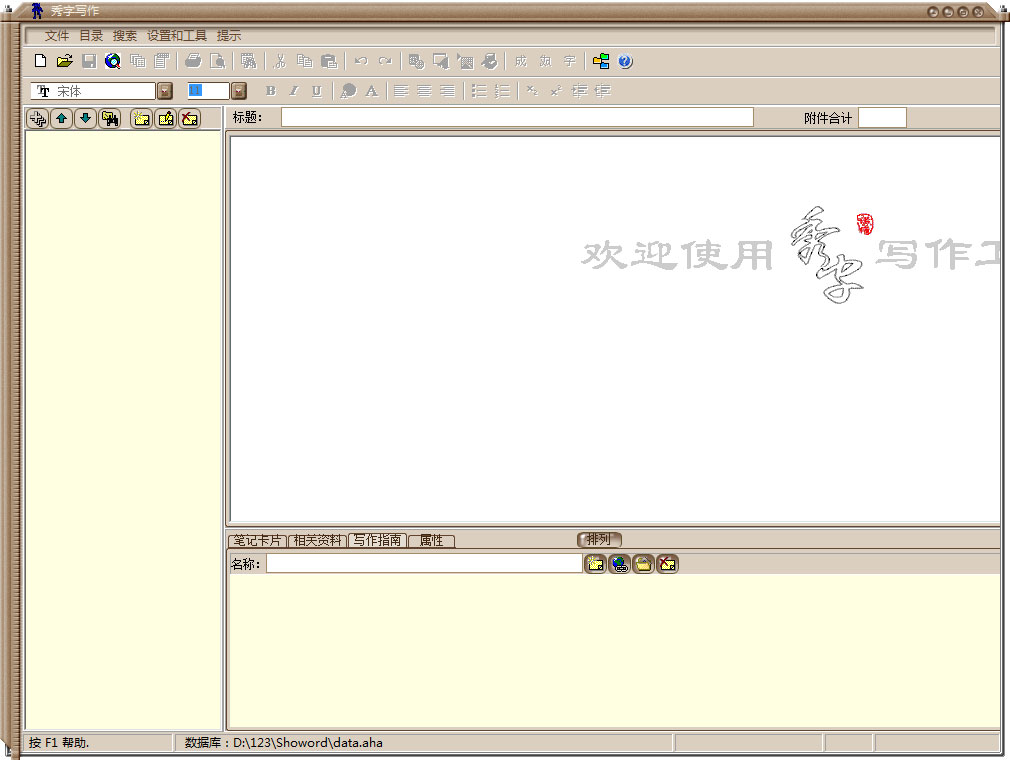Toggle underline text formatting
The height and width of the screenshot is (760, 1010).
[x=316, y=90]
